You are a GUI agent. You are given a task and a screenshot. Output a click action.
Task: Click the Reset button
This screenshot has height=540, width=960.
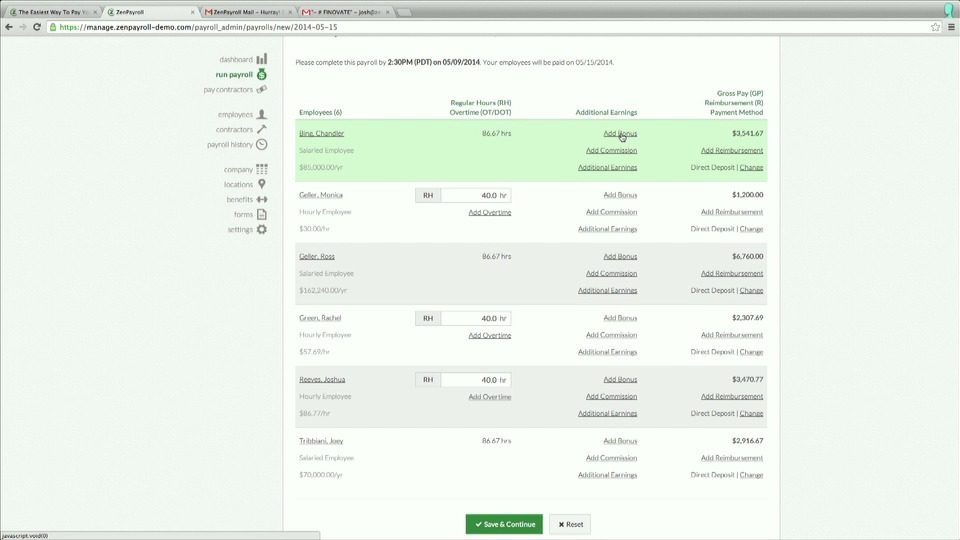coord(570,524)
